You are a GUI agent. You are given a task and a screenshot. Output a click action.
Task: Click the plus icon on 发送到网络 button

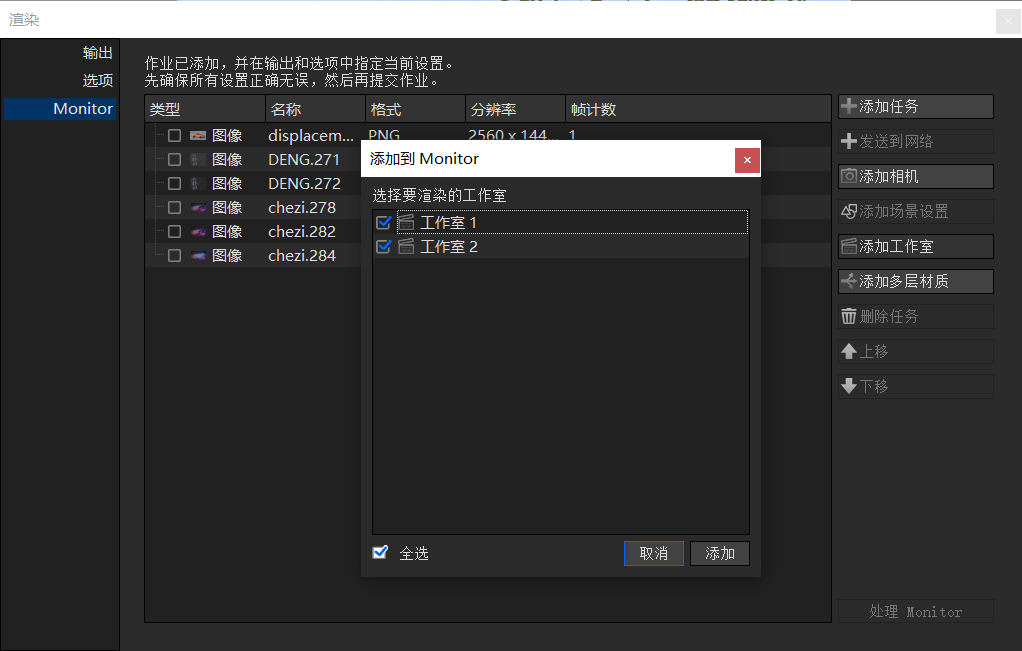851,141
